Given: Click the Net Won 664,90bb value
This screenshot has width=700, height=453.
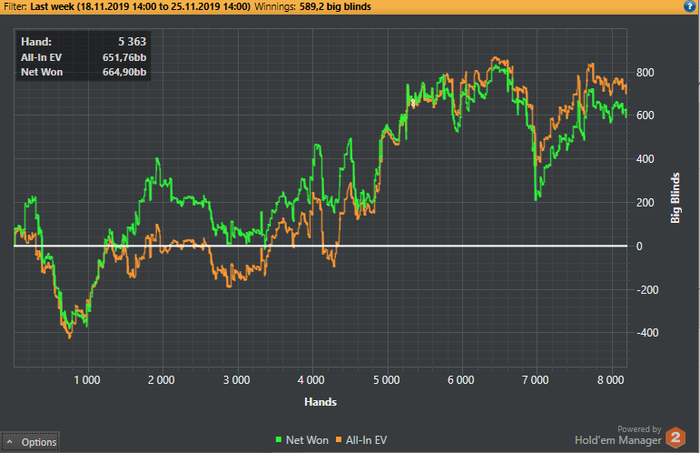Looking at the screenshot, I should pos(124,72).
